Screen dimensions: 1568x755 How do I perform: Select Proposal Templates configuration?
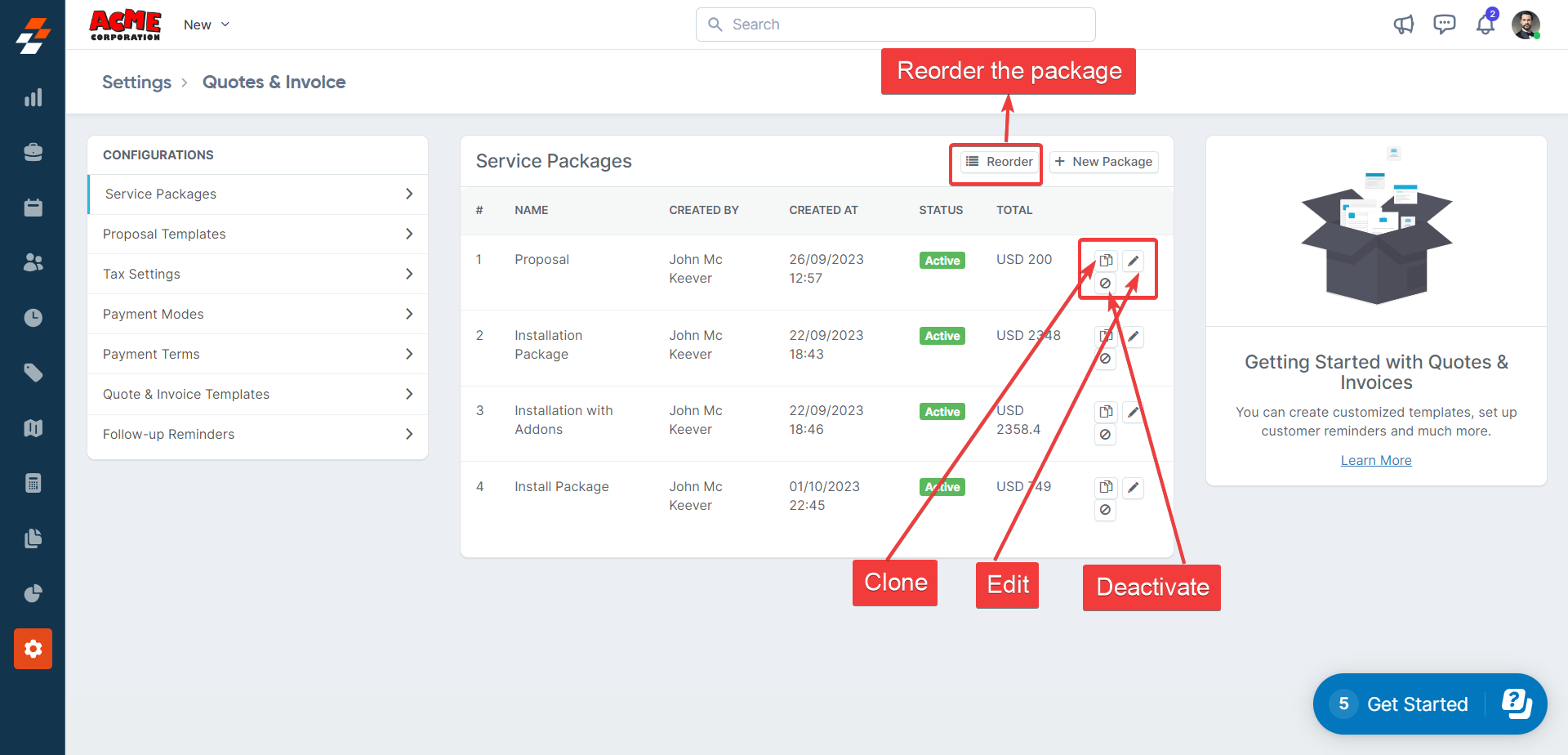click(x=164, y=234)
